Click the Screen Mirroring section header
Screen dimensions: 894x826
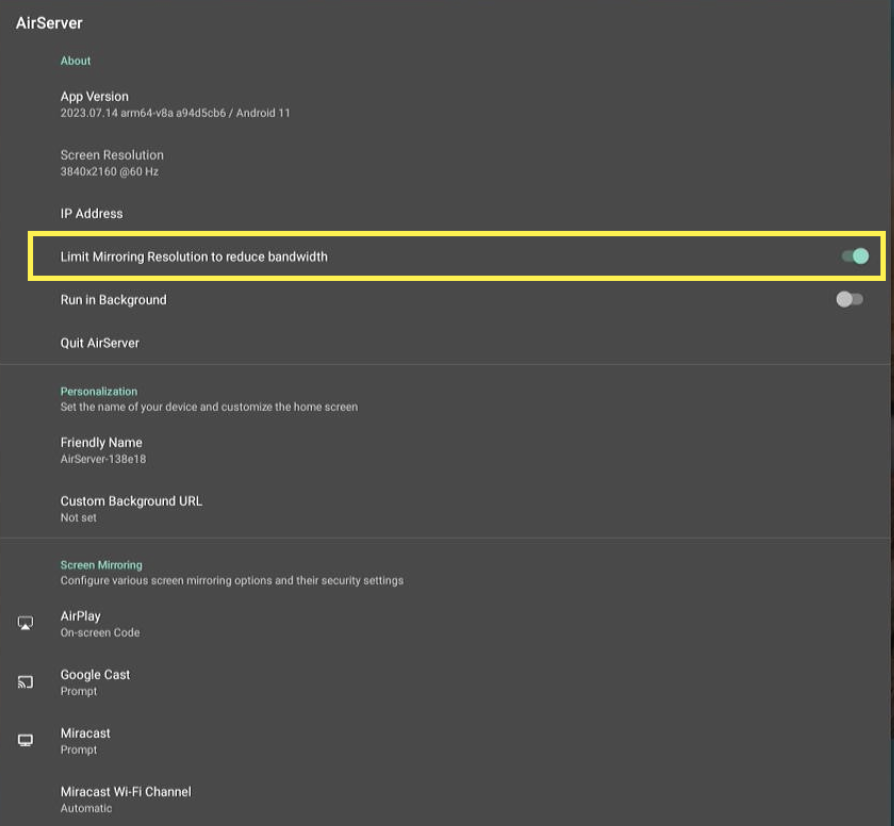tap(101, 565)
